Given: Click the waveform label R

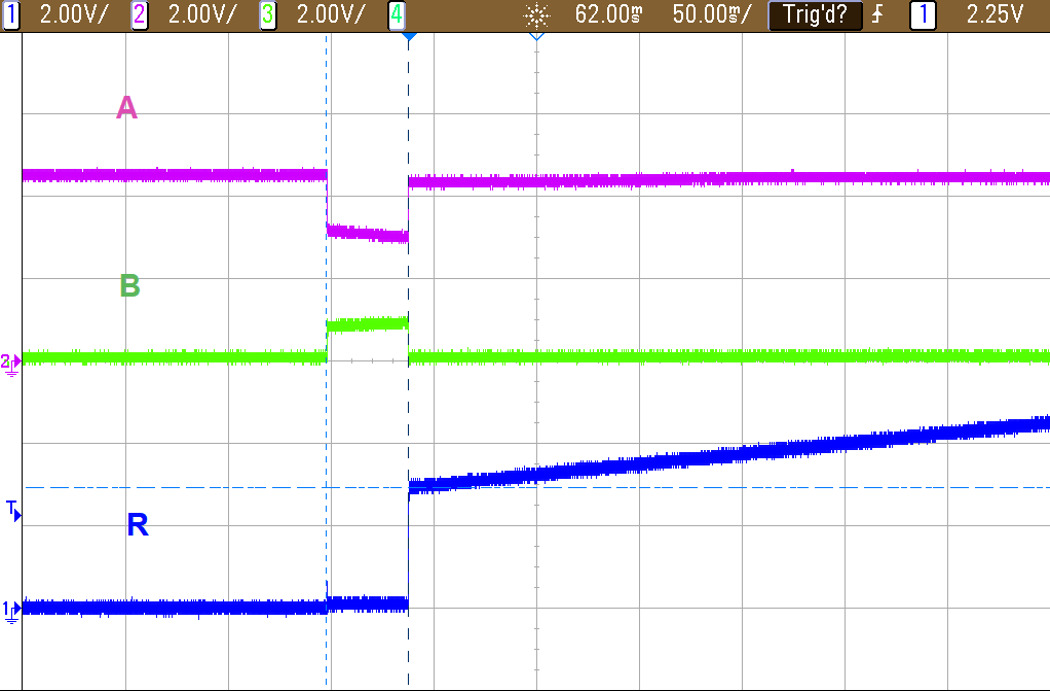Looking at the screenshot, I should pyautogui.click(x=138, y=524).
